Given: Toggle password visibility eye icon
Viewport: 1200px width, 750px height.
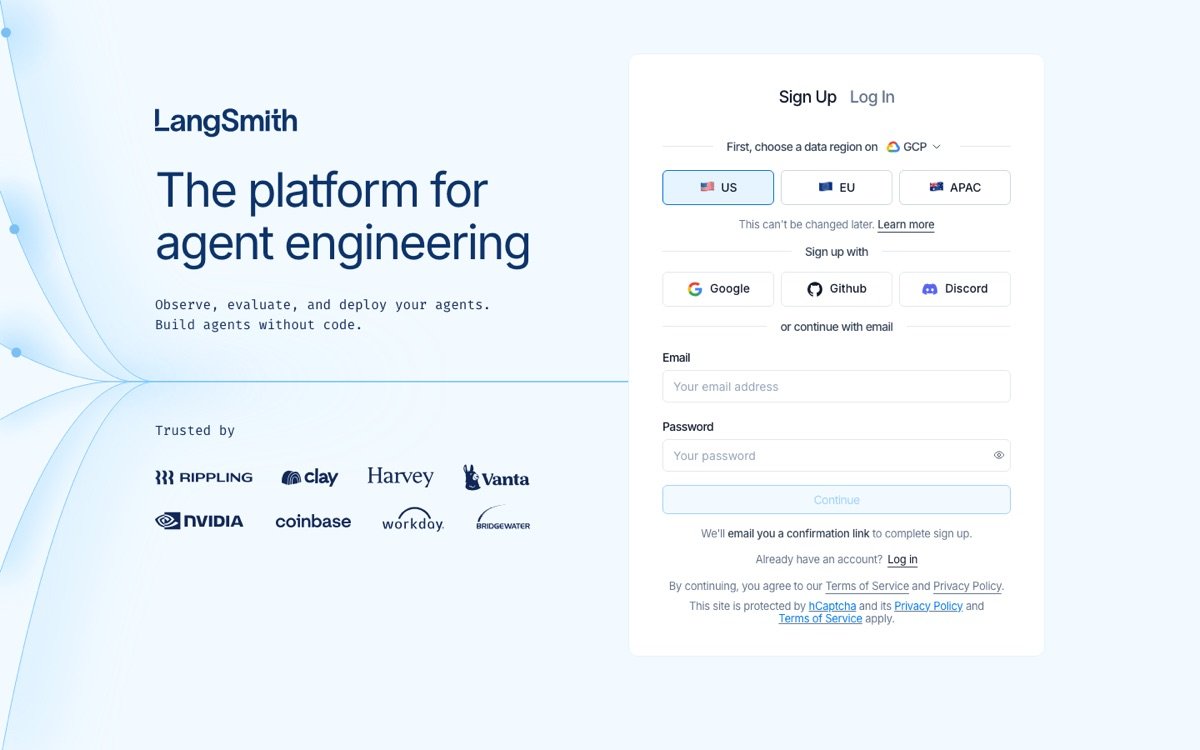Looking at the screenshot, I should [999, 455].
